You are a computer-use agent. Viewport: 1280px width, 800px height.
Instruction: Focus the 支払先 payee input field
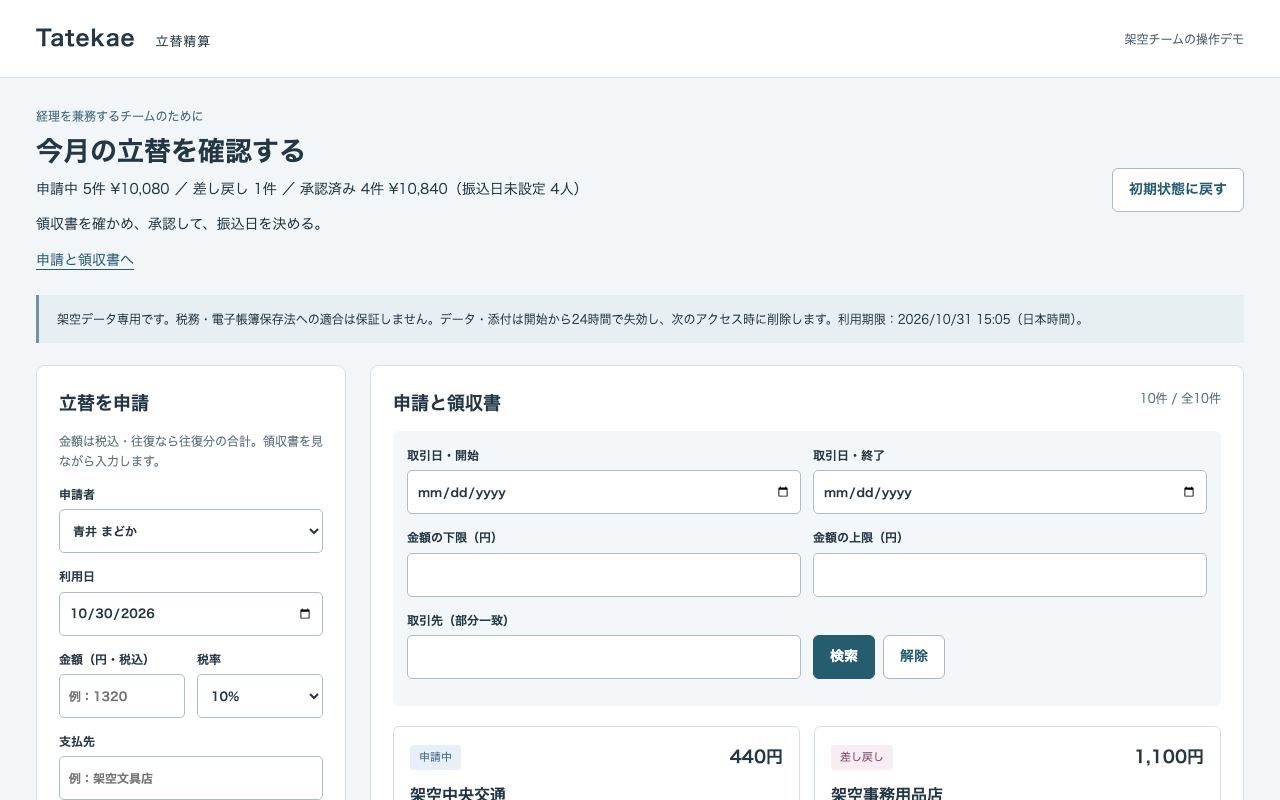[191, 778]
